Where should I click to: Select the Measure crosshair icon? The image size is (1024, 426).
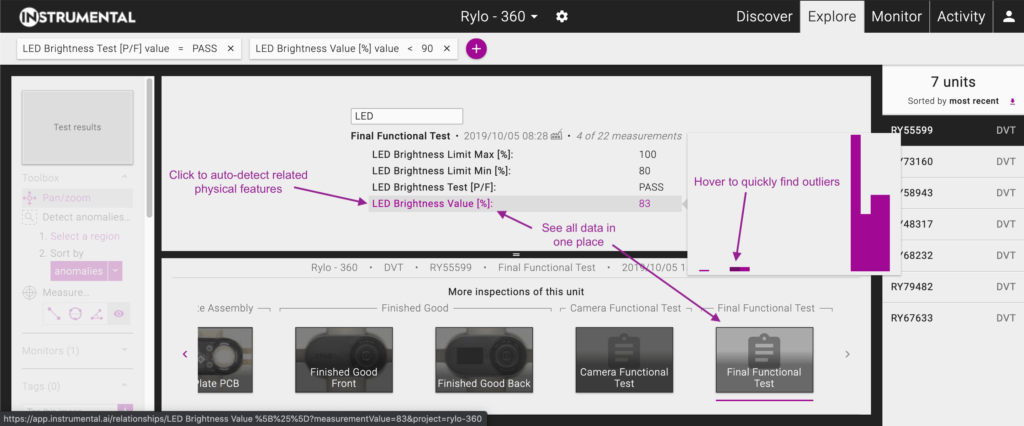point(29,293)
